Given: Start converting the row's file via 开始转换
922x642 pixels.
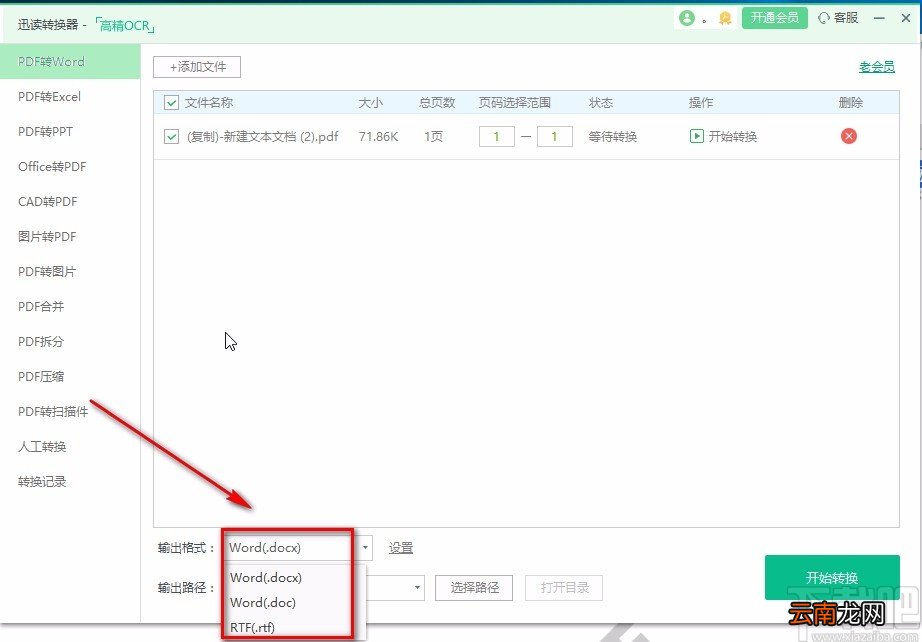Looking at the screenshot, I should tap(723, 136).
